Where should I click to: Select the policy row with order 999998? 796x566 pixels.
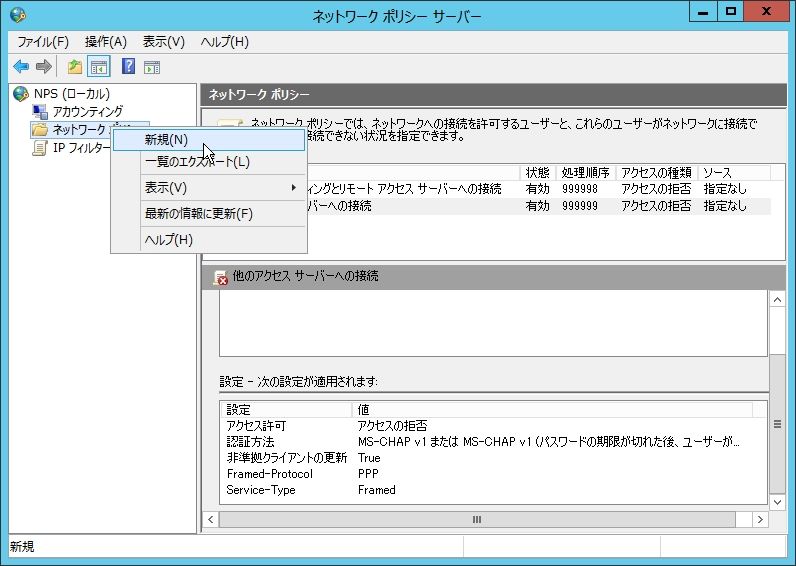(x=539, y=189)
